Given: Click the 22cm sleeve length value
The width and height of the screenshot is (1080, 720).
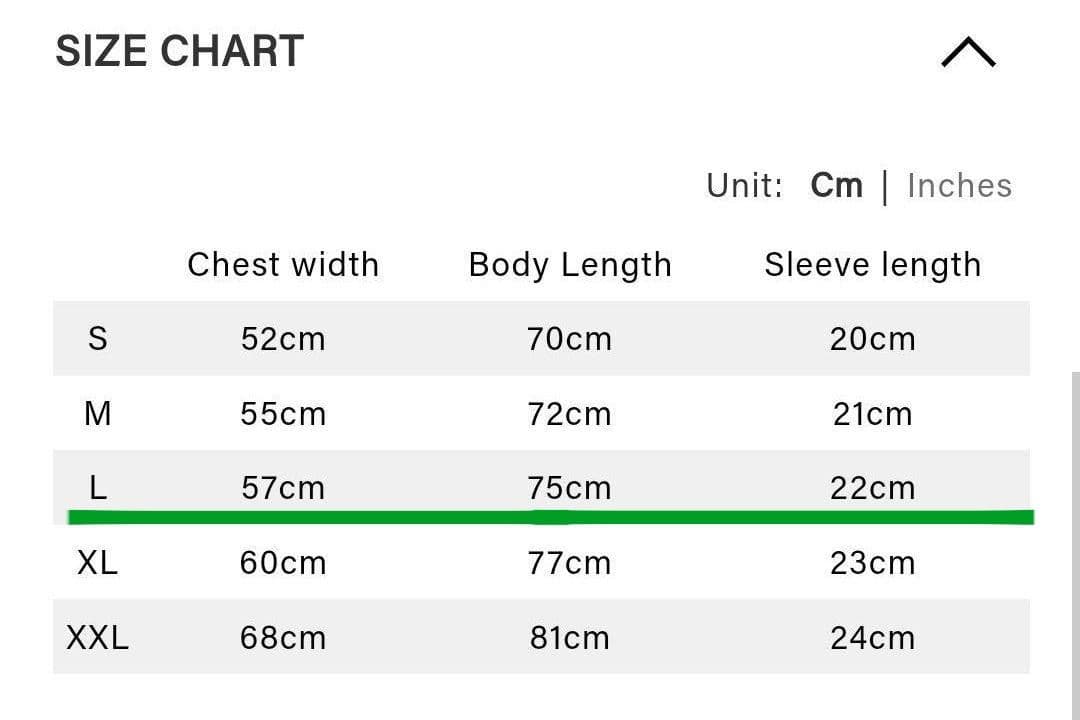Looking at the screenshot, I should click(x=872, y=488).
